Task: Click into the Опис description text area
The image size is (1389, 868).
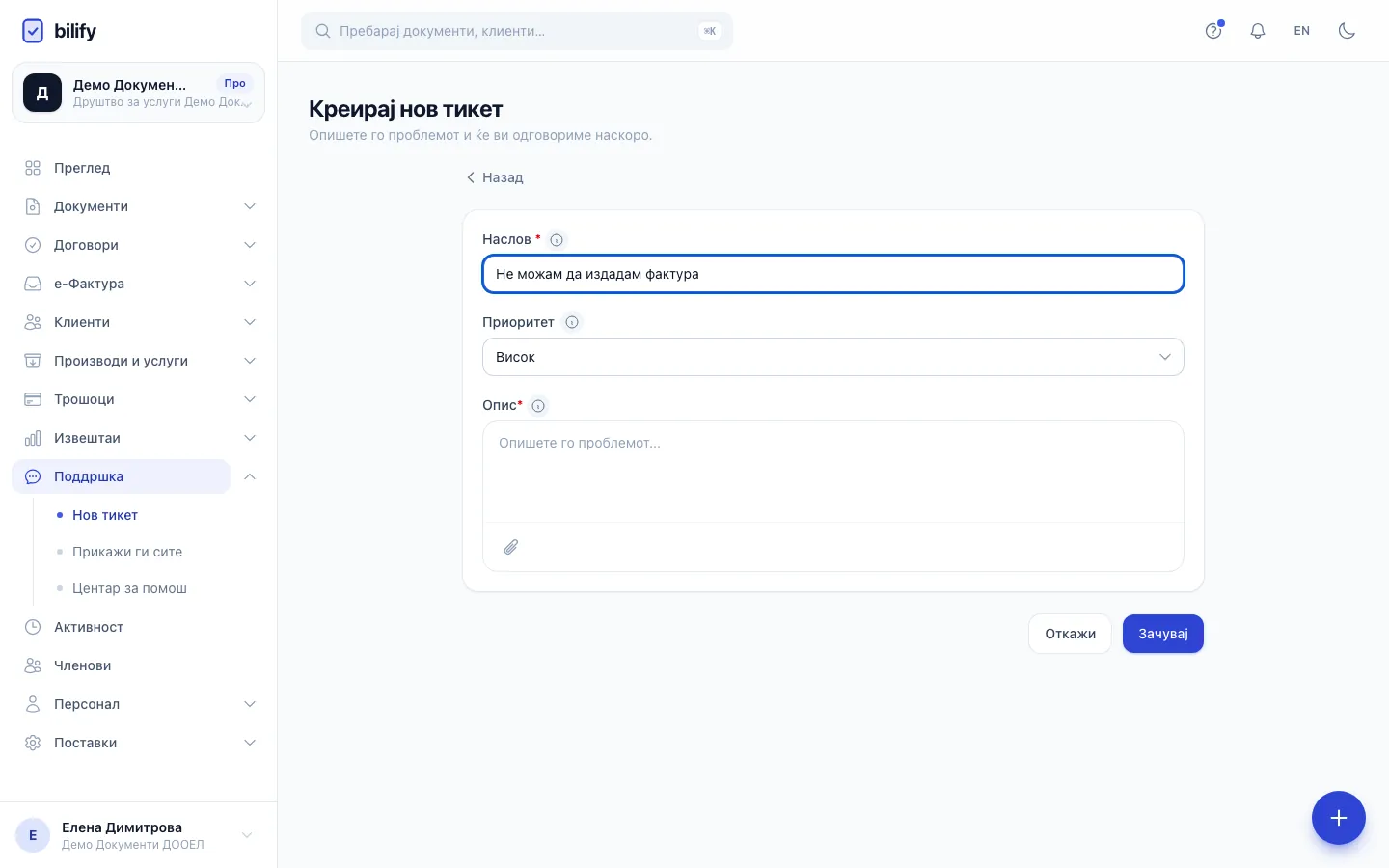Action: [832, 472]
